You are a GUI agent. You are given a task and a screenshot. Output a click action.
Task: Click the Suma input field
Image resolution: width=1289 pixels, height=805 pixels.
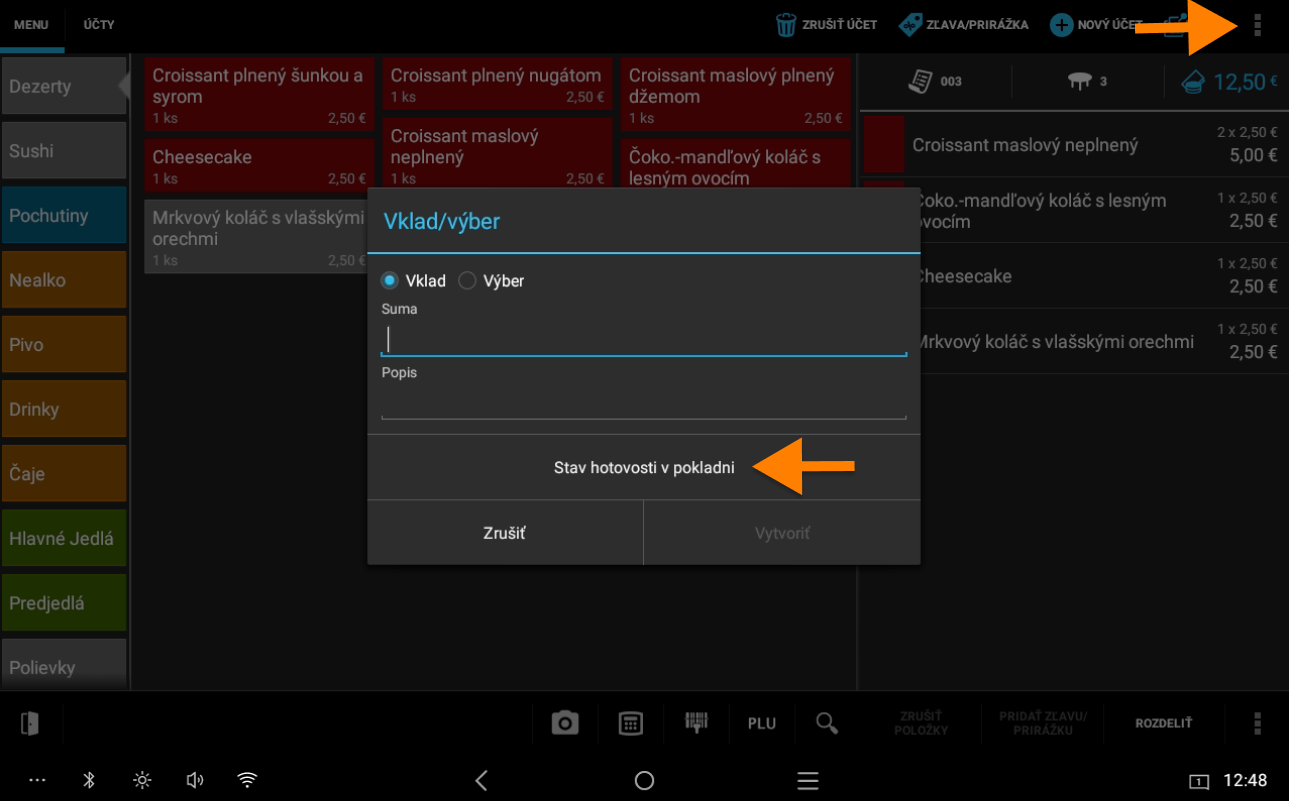(x=643, y=340)
